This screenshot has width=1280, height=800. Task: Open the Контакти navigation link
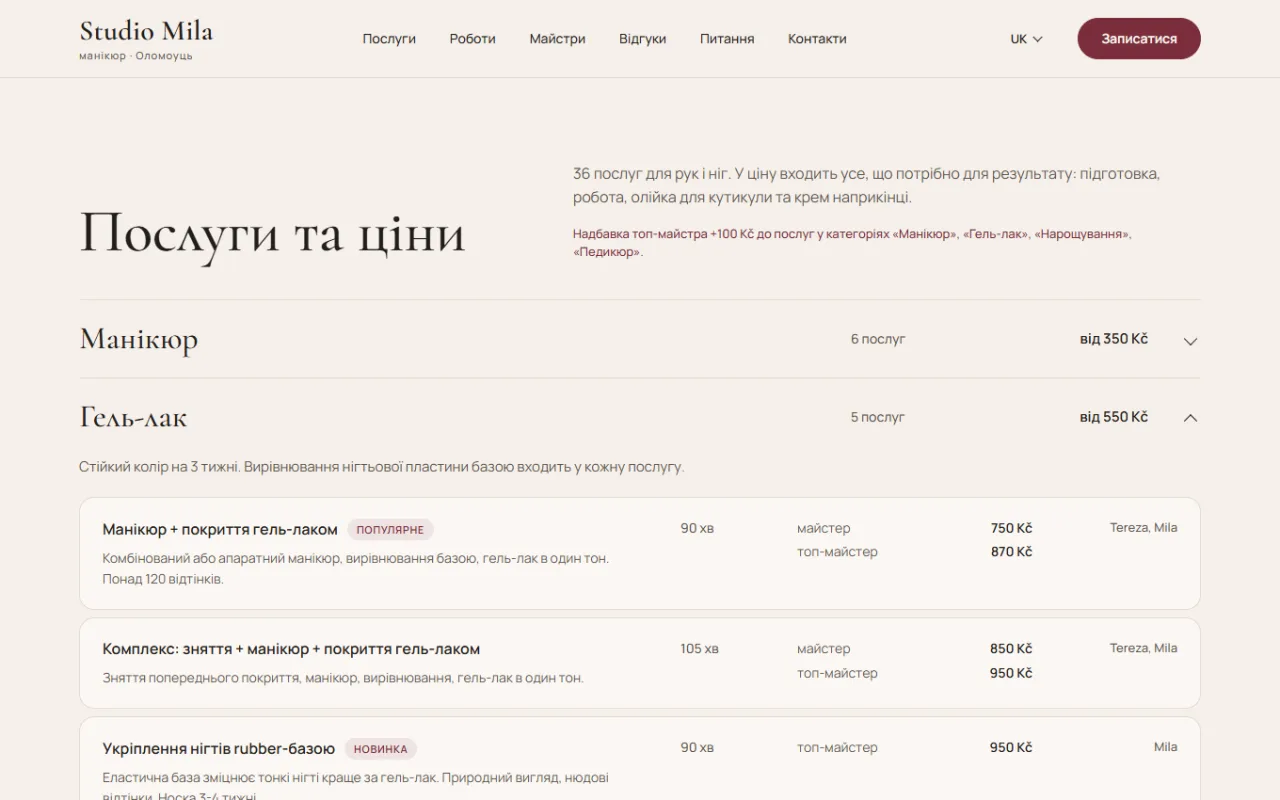coord(817,39)
